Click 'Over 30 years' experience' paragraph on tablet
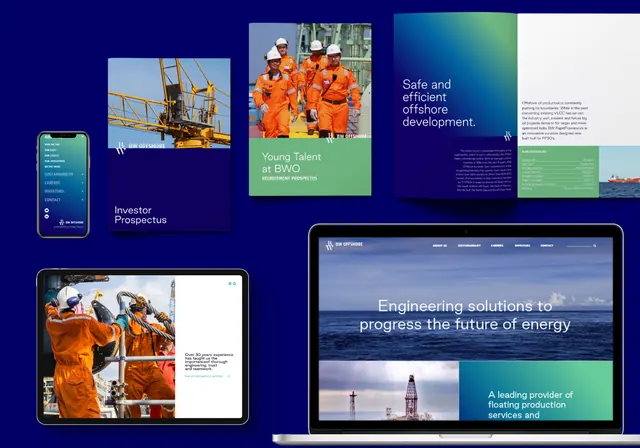The image size is (640, 448). (x=209, y=362)
